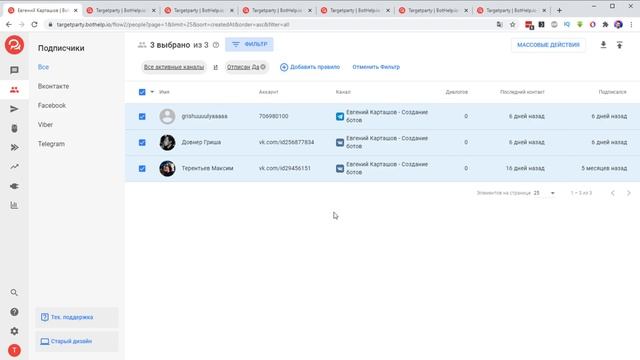The image size is (640, 360).
Task: Click browser back arrow
Action: 9,24
